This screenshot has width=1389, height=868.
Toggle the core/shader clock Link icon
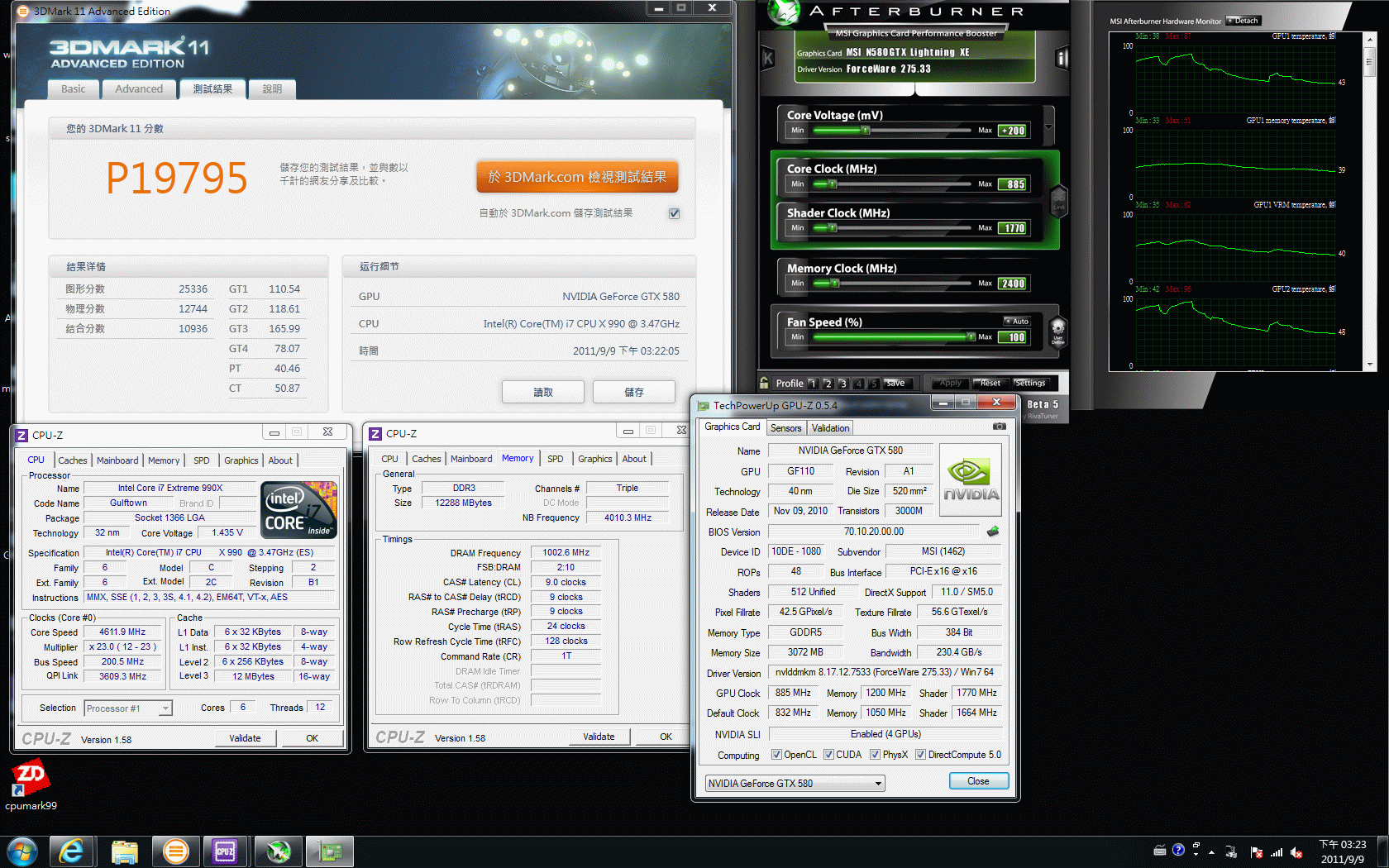[x=1058, y=199]
